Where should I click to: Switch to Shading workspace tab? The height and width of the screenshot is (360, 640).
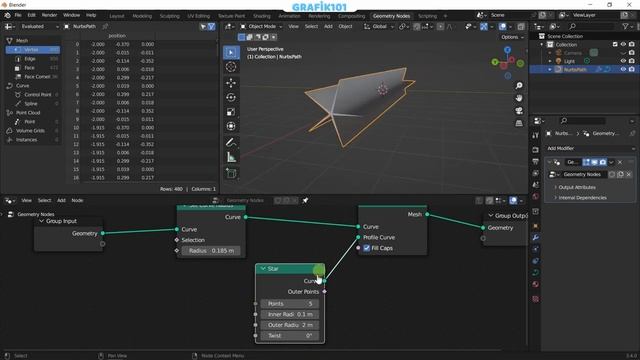(262, 16)
